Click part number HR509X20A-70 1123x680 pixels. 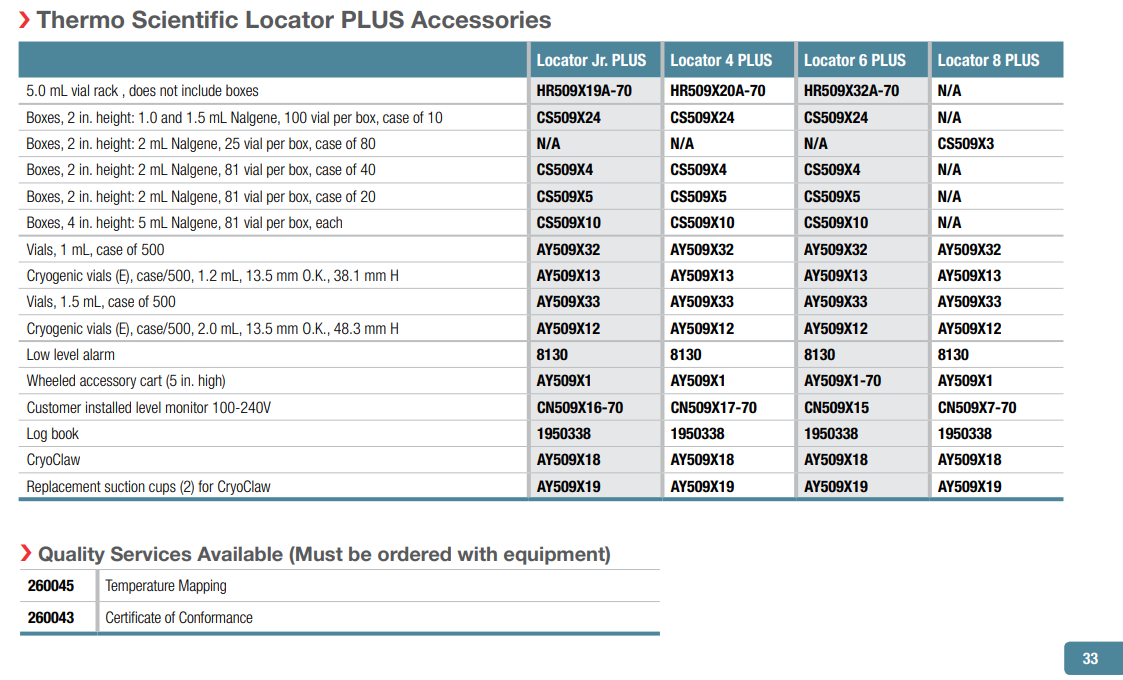click(x=718, y=91)
